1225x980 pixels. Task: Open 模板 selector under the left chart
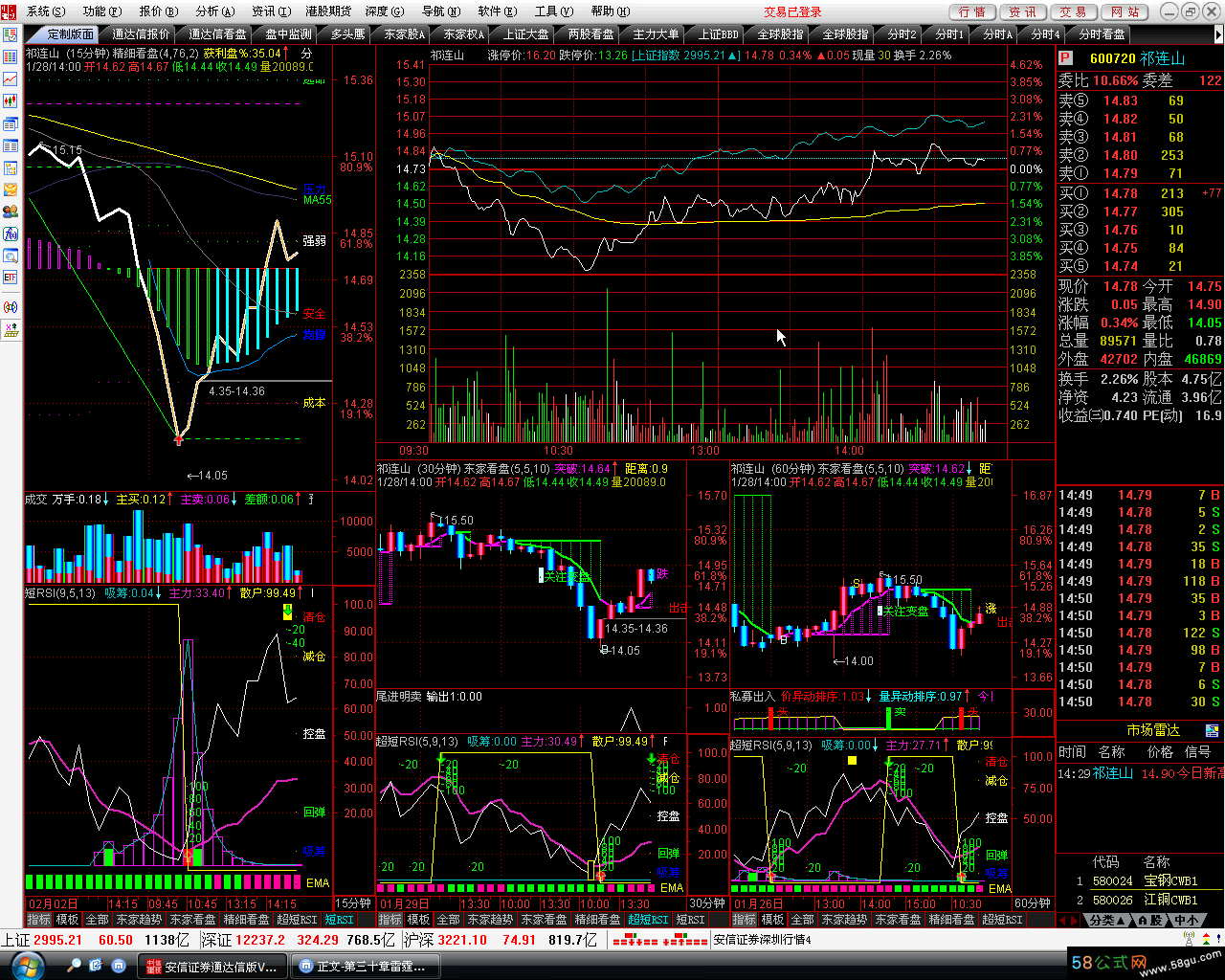pos(67,920)
